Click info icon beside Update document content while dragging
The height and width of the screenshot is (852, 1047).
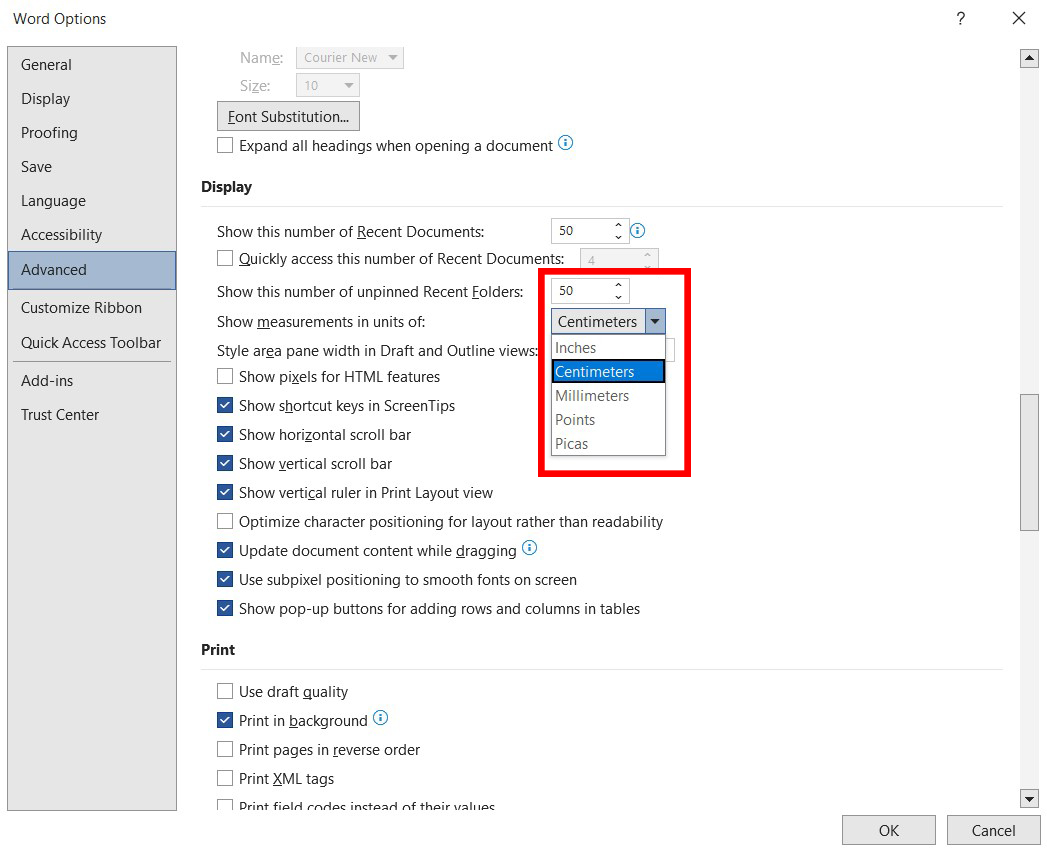(x=530, y=548)
